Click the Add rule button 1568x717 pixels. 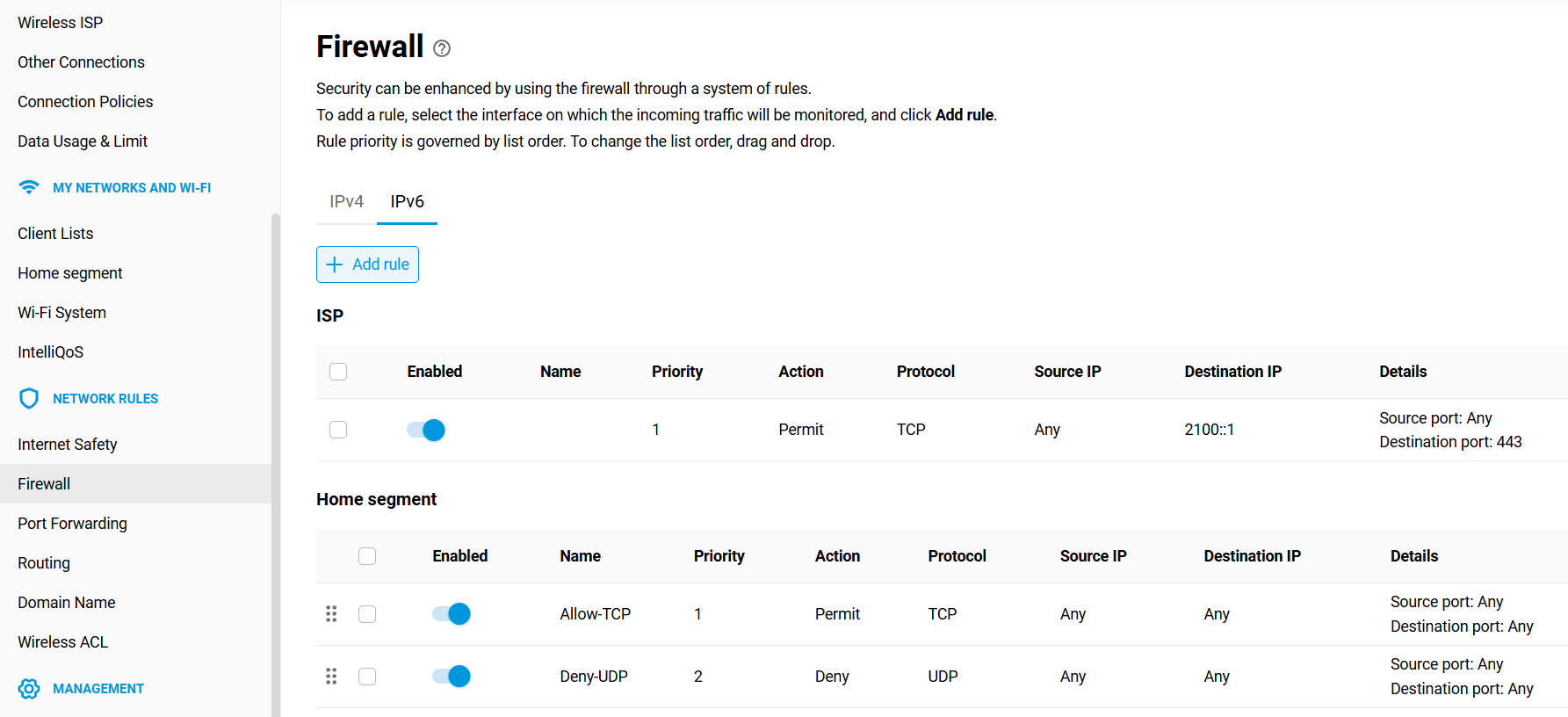[x=367, y=264]
